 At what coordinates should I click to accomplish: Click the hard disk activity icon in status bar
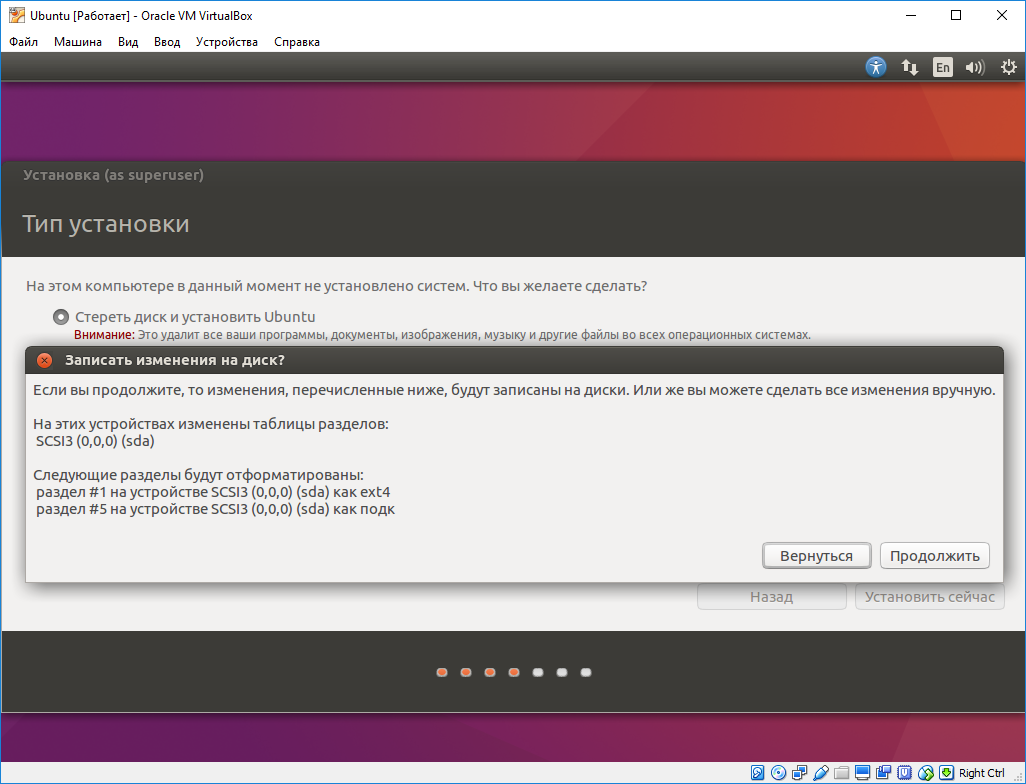tap(757, 773)
